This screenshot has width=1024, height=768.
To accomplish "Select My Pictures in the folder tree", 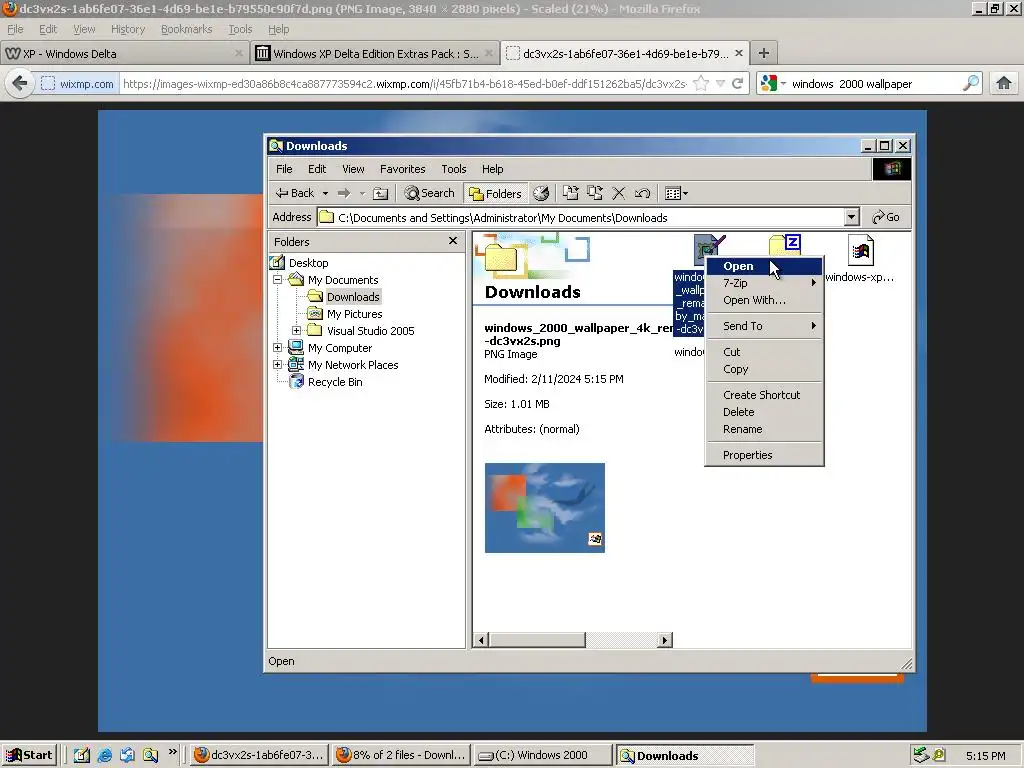I will 355,314.
